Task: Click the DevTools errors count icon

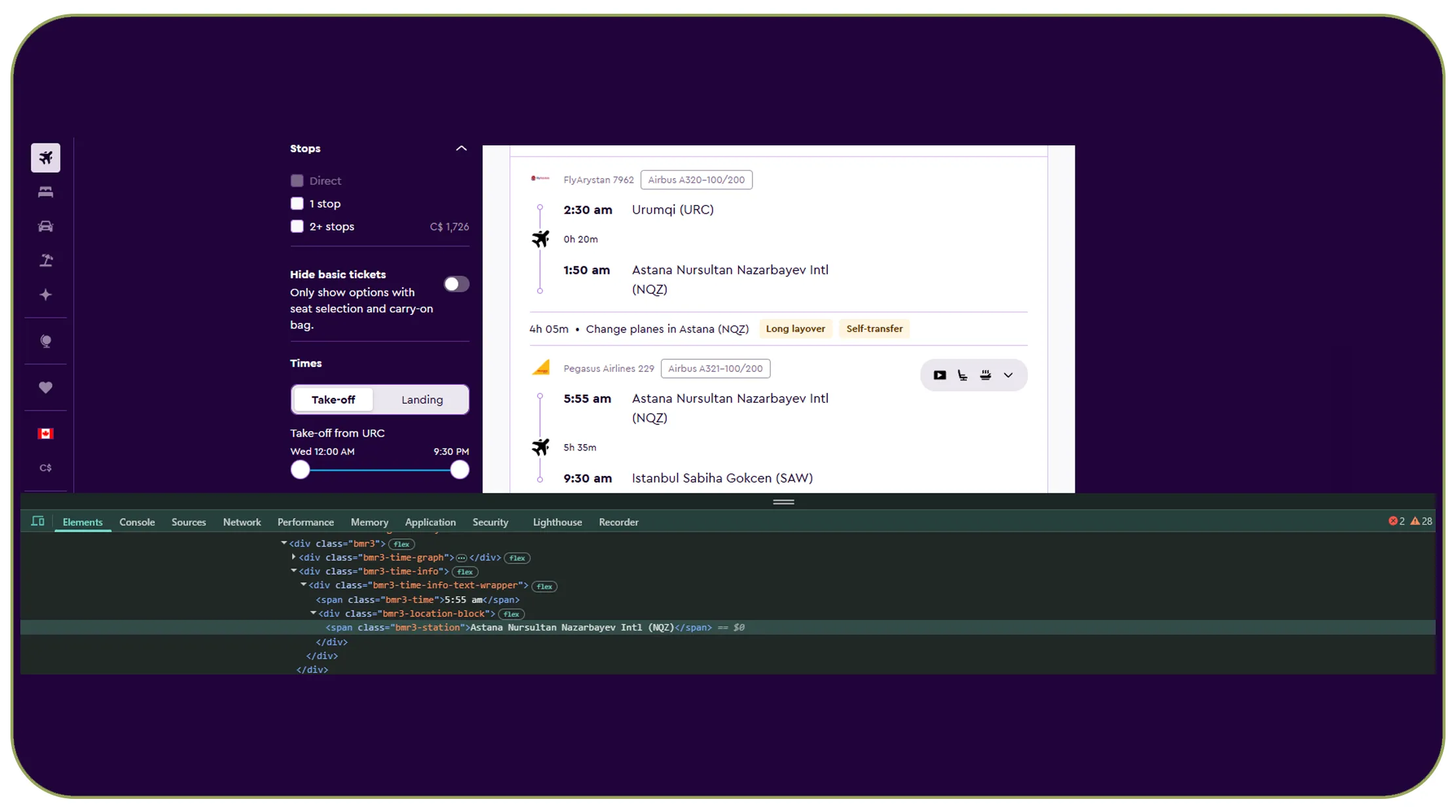Action: point(1396,521)
